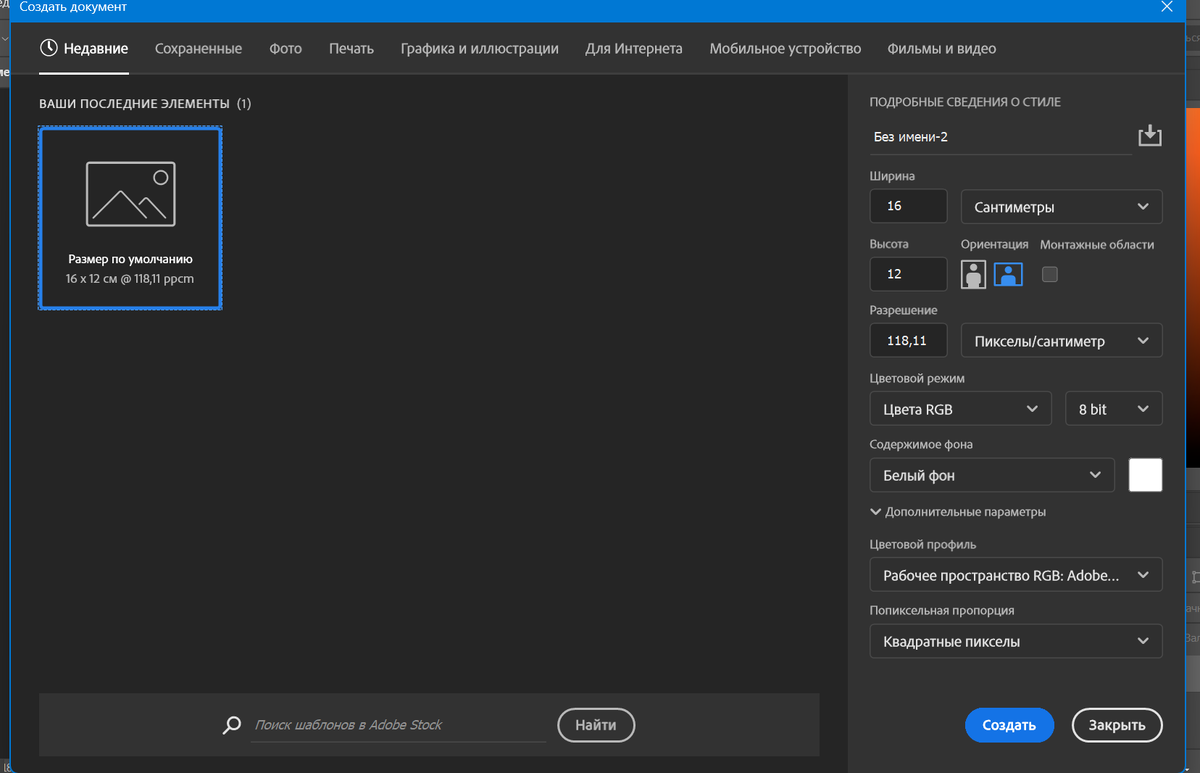Select landscape orientation icon
This screenshot has width=1200, height=773.
click(x=1008, y=274)
